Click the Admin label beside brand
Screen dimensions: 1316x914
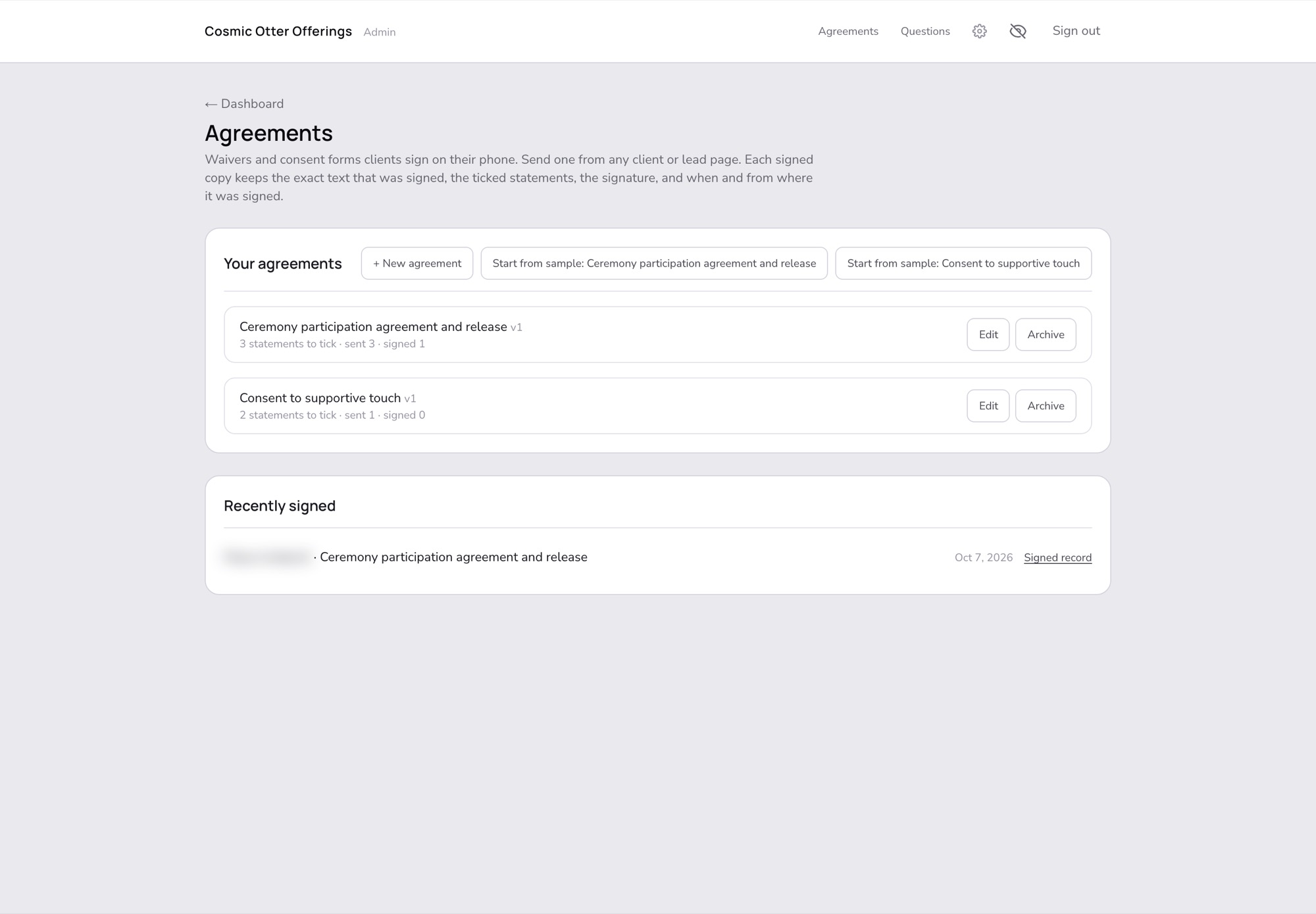pos(380,32)
